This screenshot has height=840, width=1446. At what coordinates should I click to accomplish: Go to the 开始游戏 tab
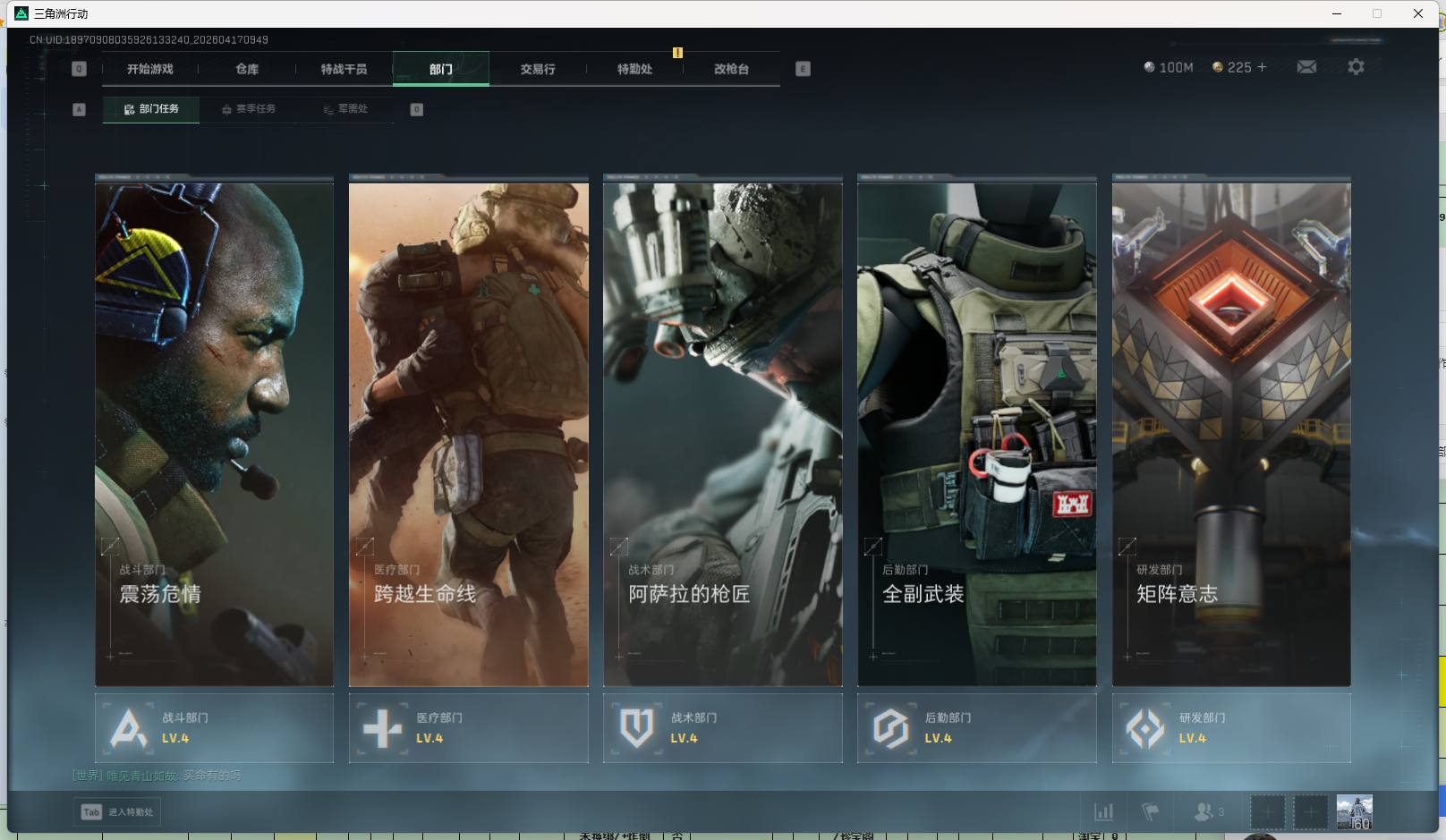pos(149,69)
